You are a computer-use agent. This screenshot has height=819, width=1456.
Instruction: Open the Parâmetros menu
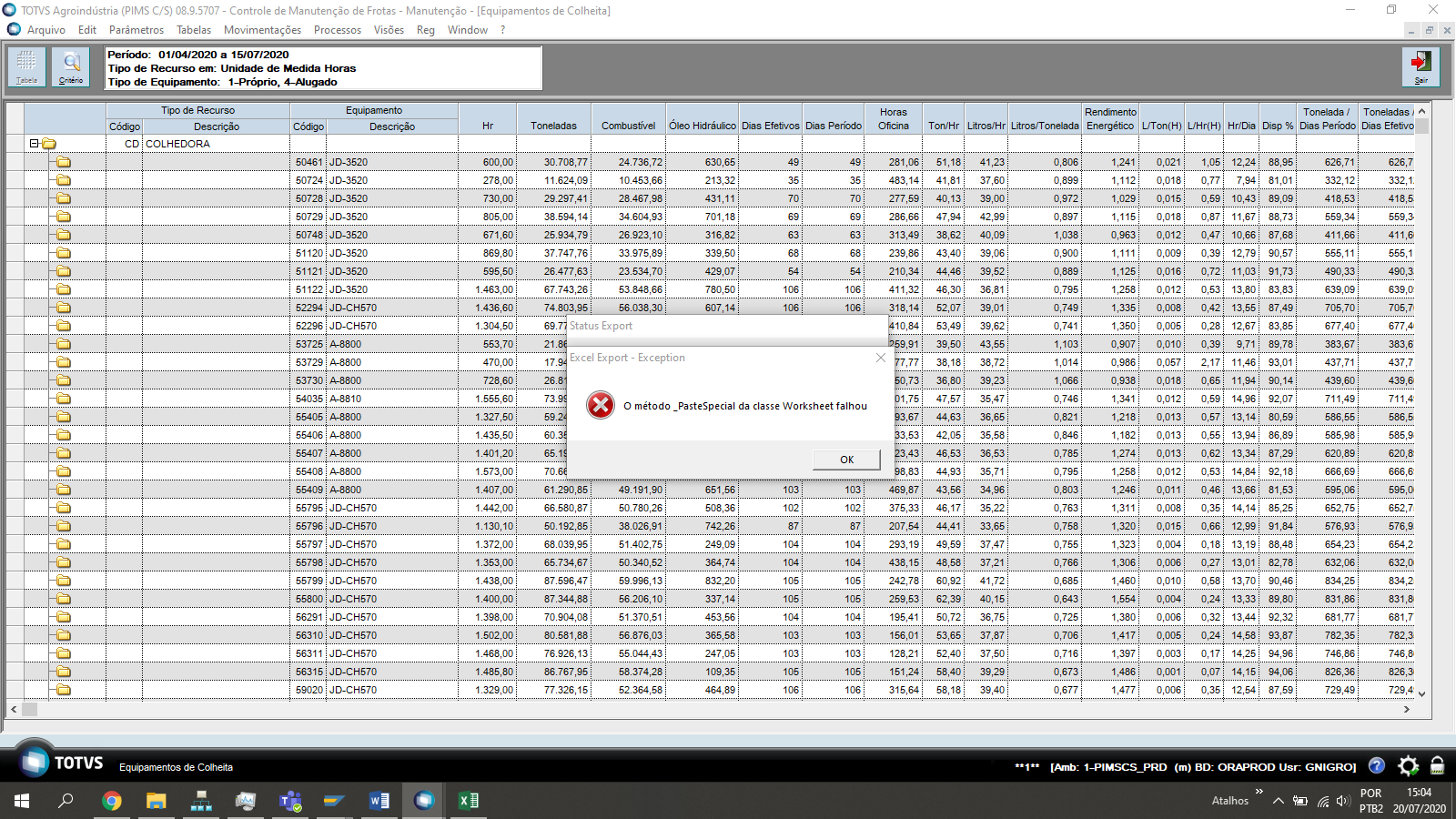tap(136, 30)
